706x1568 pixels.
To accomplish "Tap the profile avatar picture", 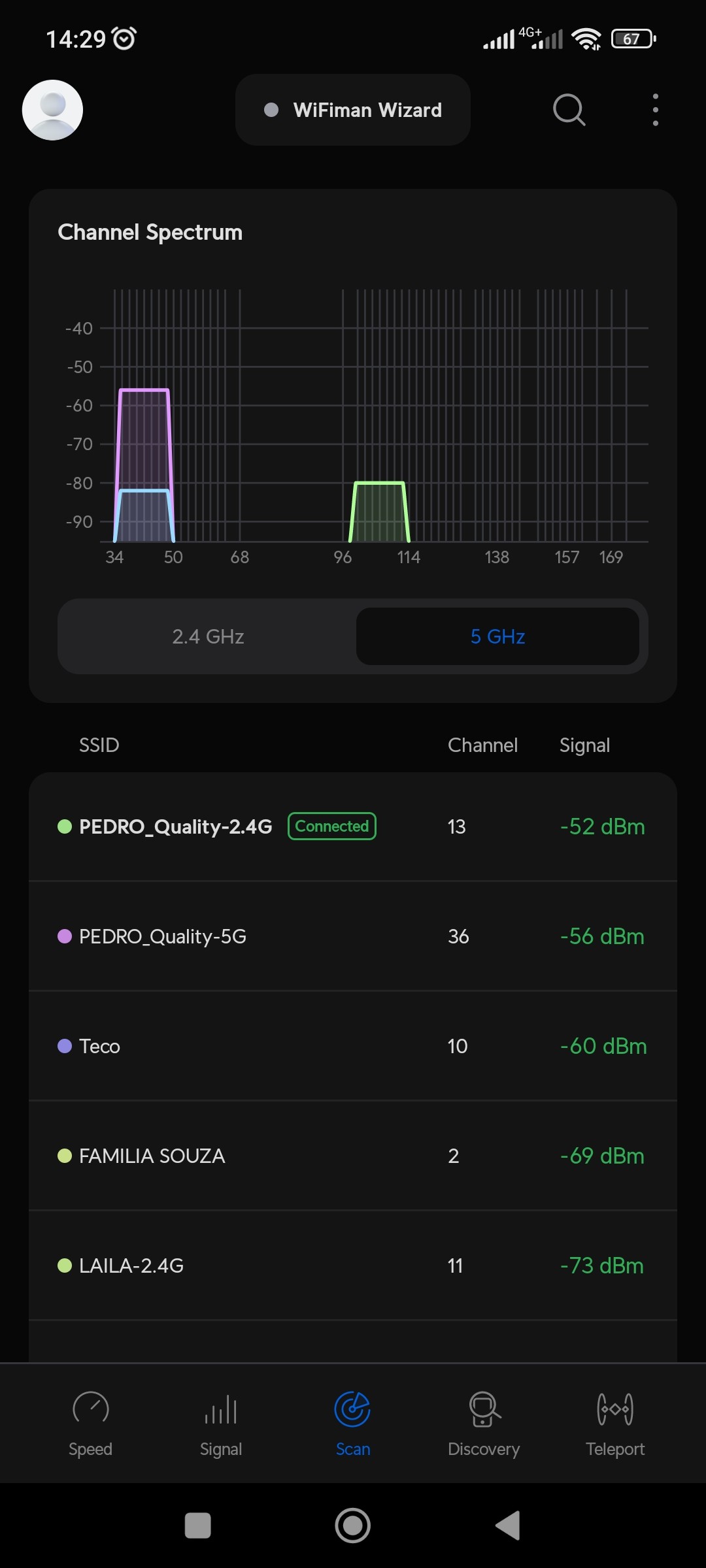I will tap(52, 110).
